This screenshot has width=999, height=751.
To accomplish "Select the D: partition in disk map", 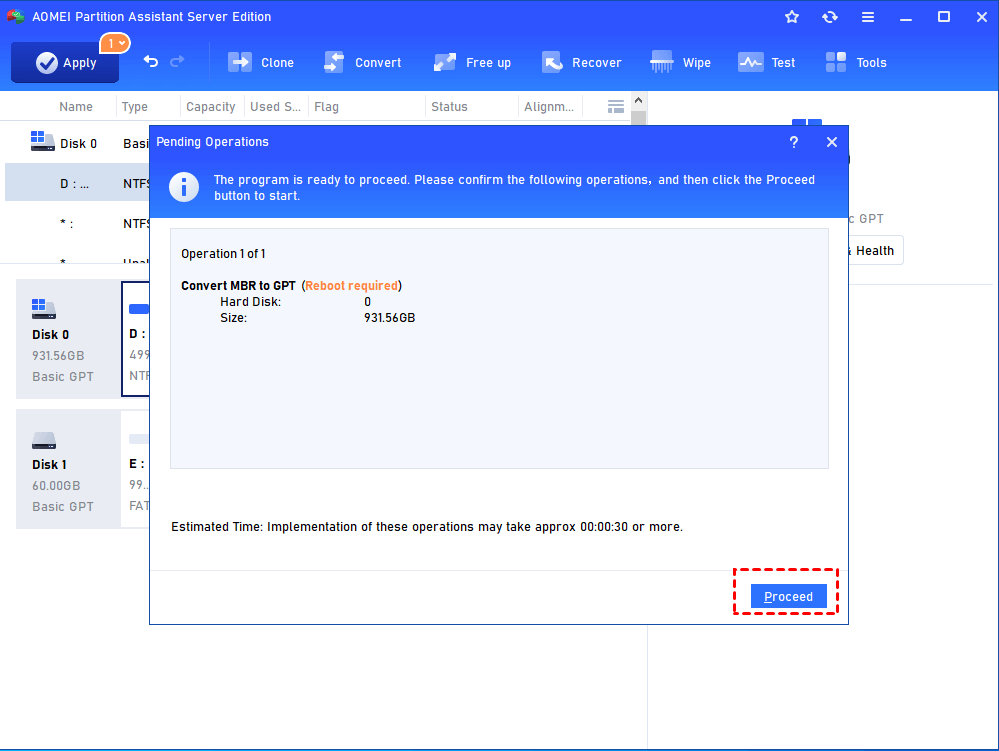I will tap(136, 339).
